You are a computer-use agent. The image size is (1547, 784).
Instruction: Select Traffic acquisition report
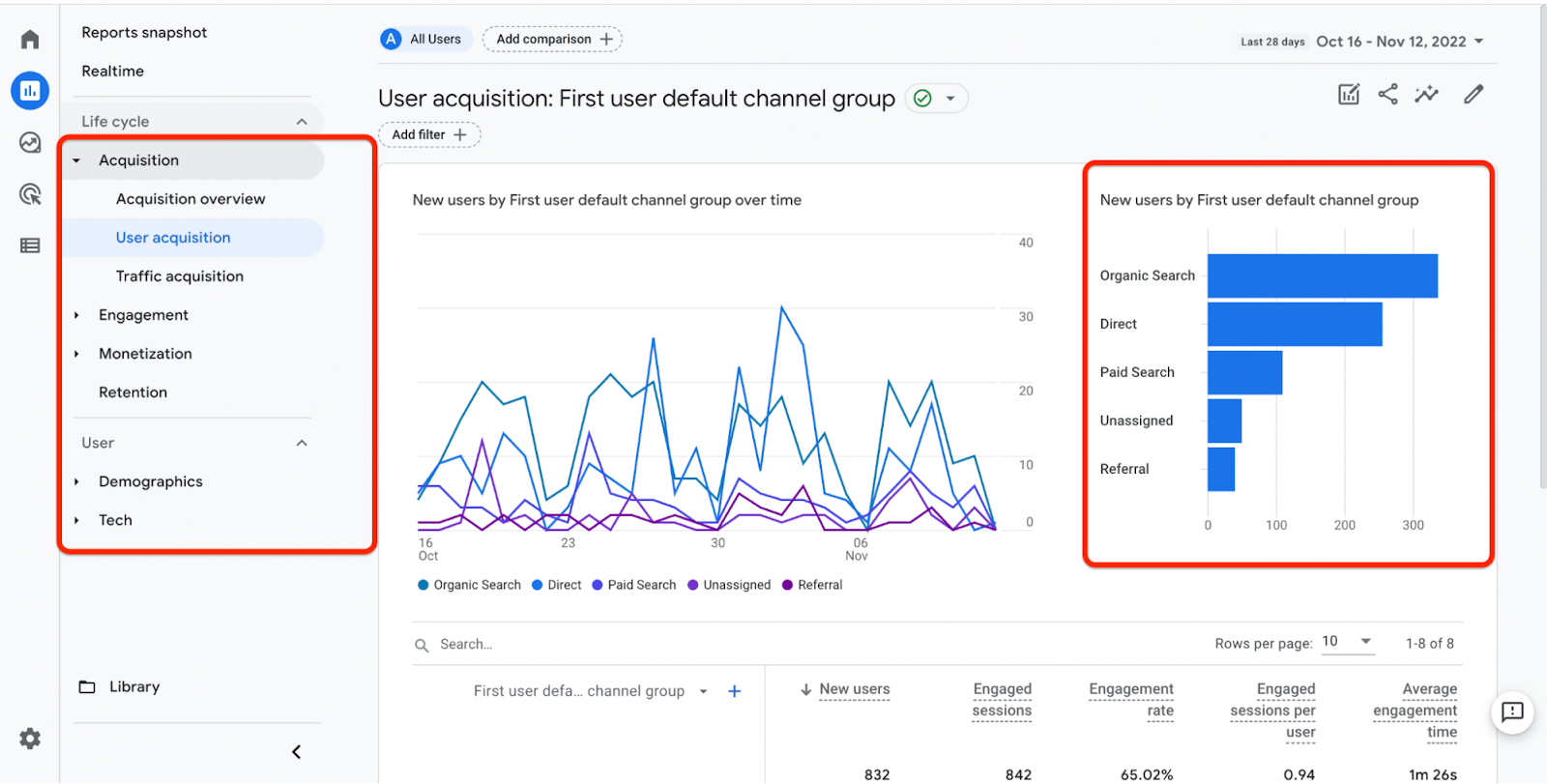tap(180, 276)
